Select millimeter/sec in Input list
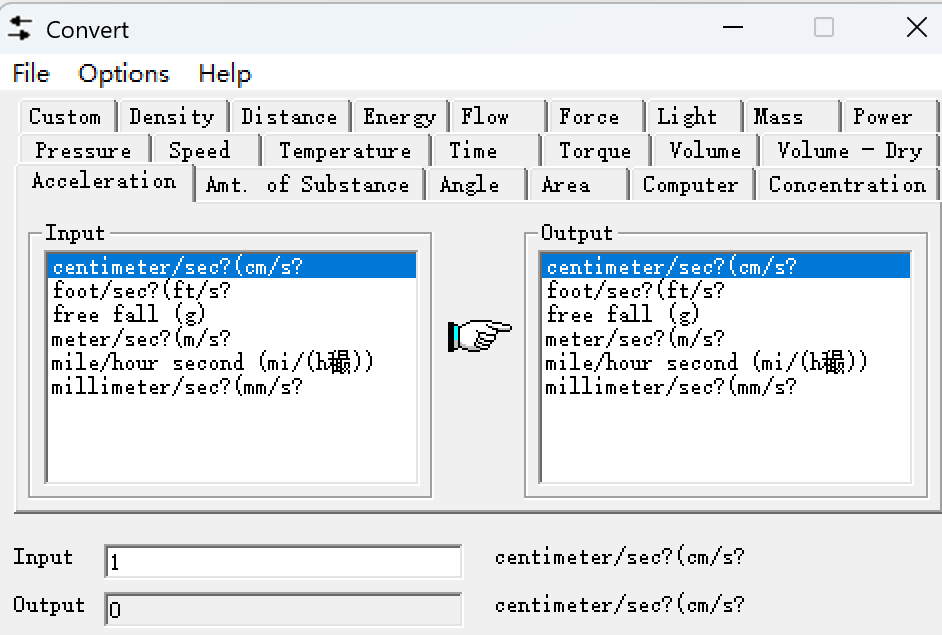Image resolution: width=942 pixels, height=635 pixels. (177, 387)
